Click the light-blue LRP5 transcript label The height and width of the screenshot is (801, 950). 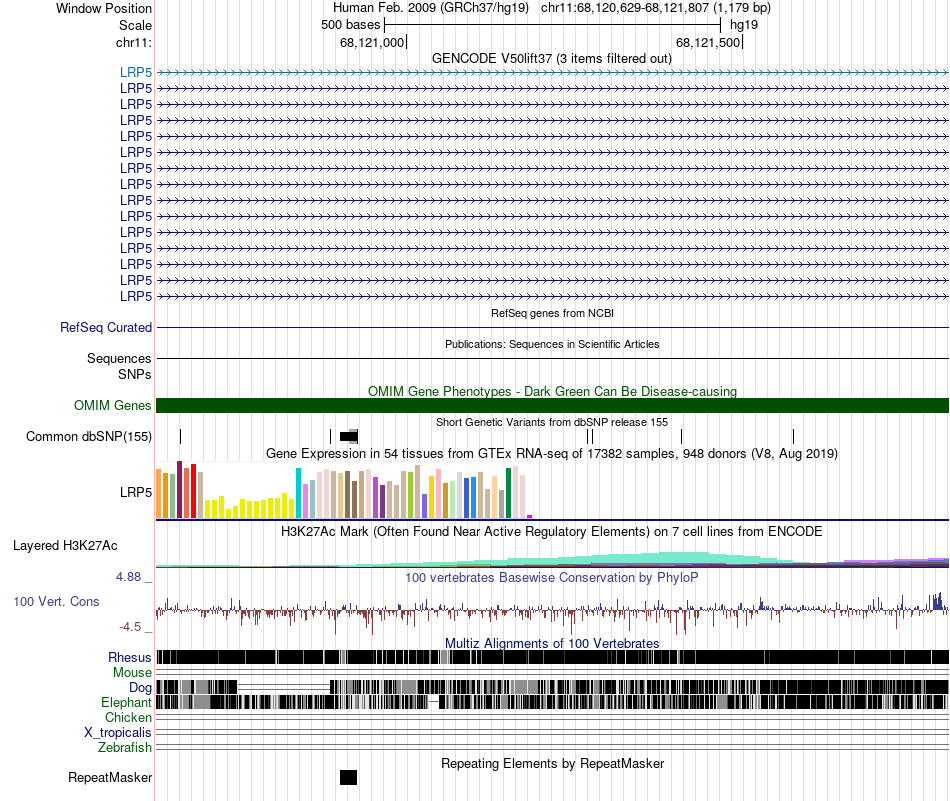tap(136, 72)
